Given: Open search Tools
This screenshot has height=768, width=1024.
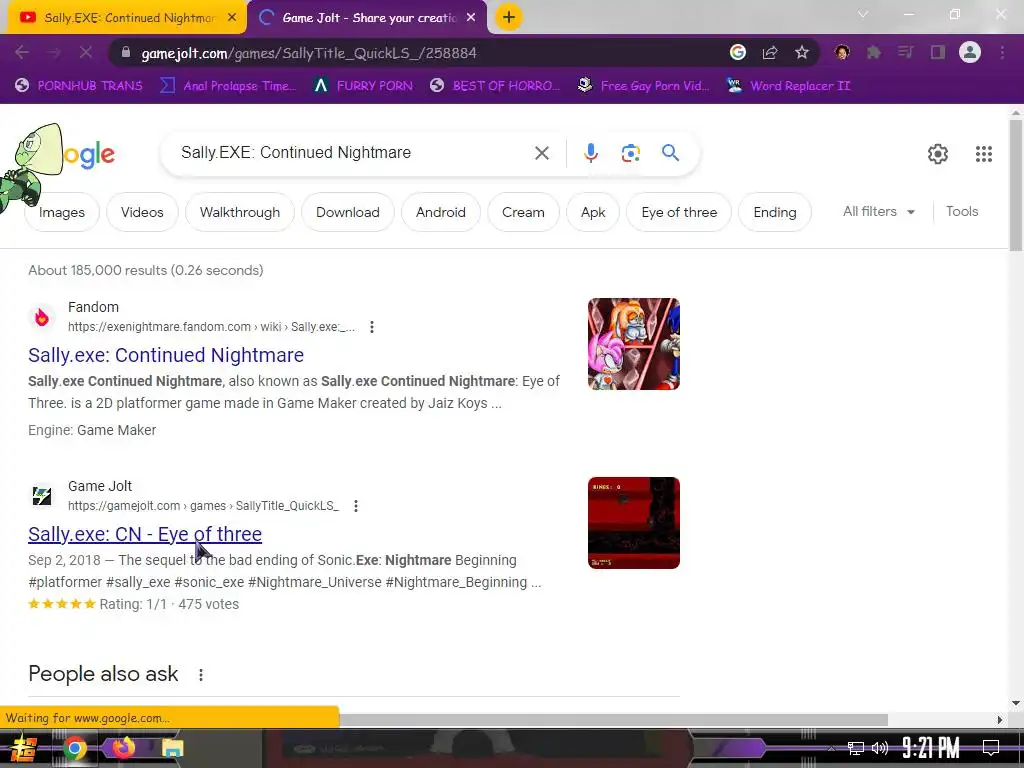Looking at the screenshot, I should point(962,212).
